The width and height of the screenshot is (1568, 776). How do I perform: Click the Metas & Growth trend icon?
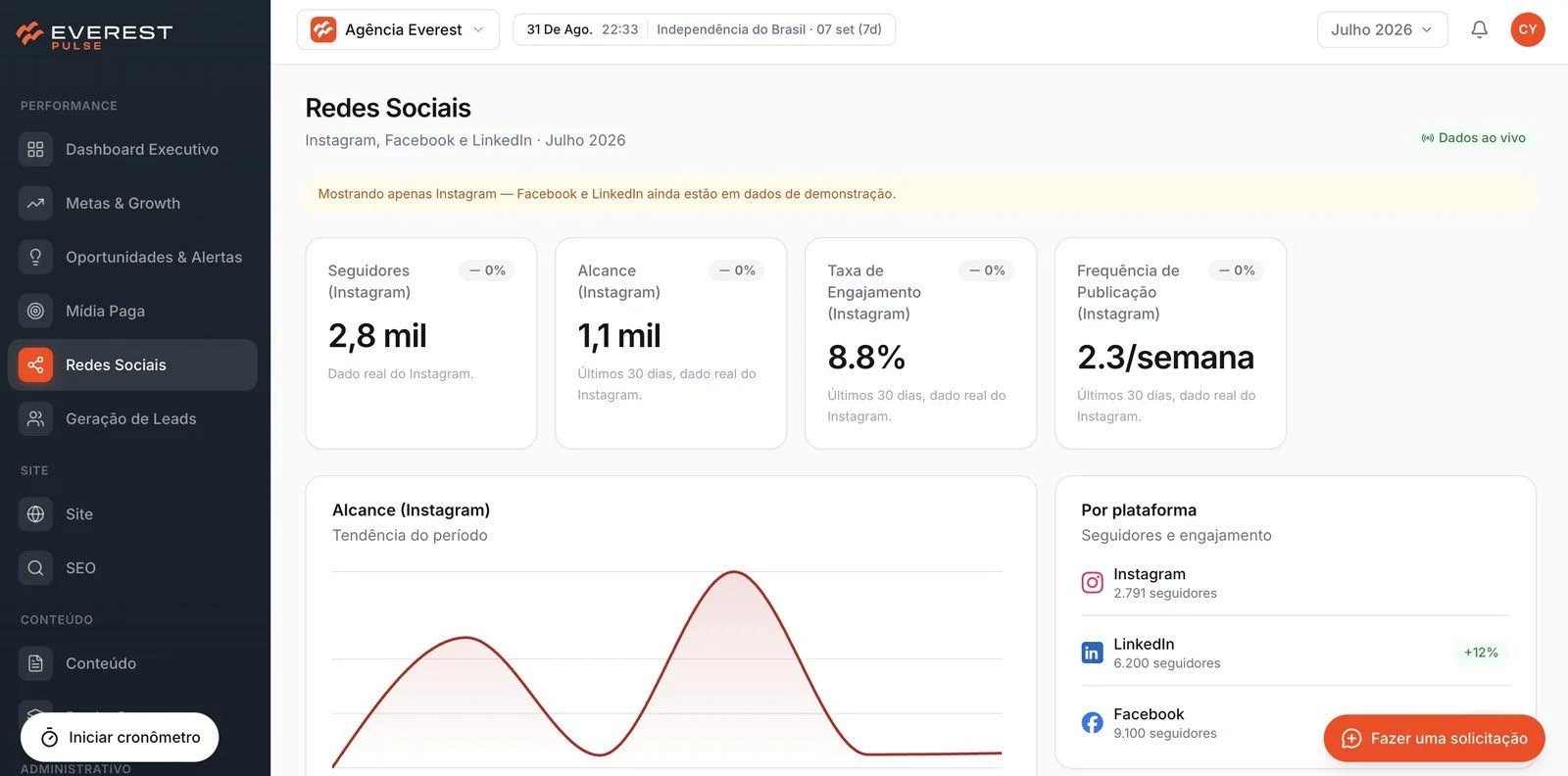35,203
